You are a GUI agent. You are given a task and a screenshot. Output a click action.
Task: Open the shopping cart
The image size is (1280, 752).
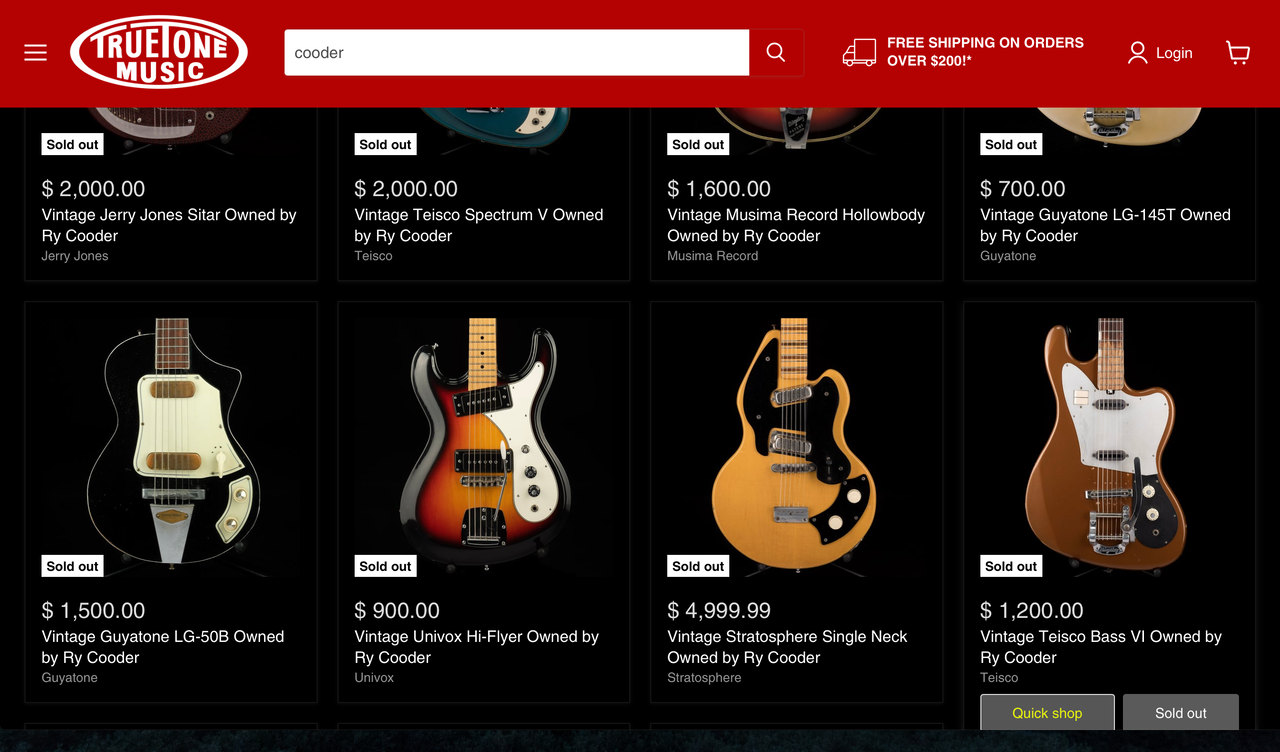(1238, 53)
